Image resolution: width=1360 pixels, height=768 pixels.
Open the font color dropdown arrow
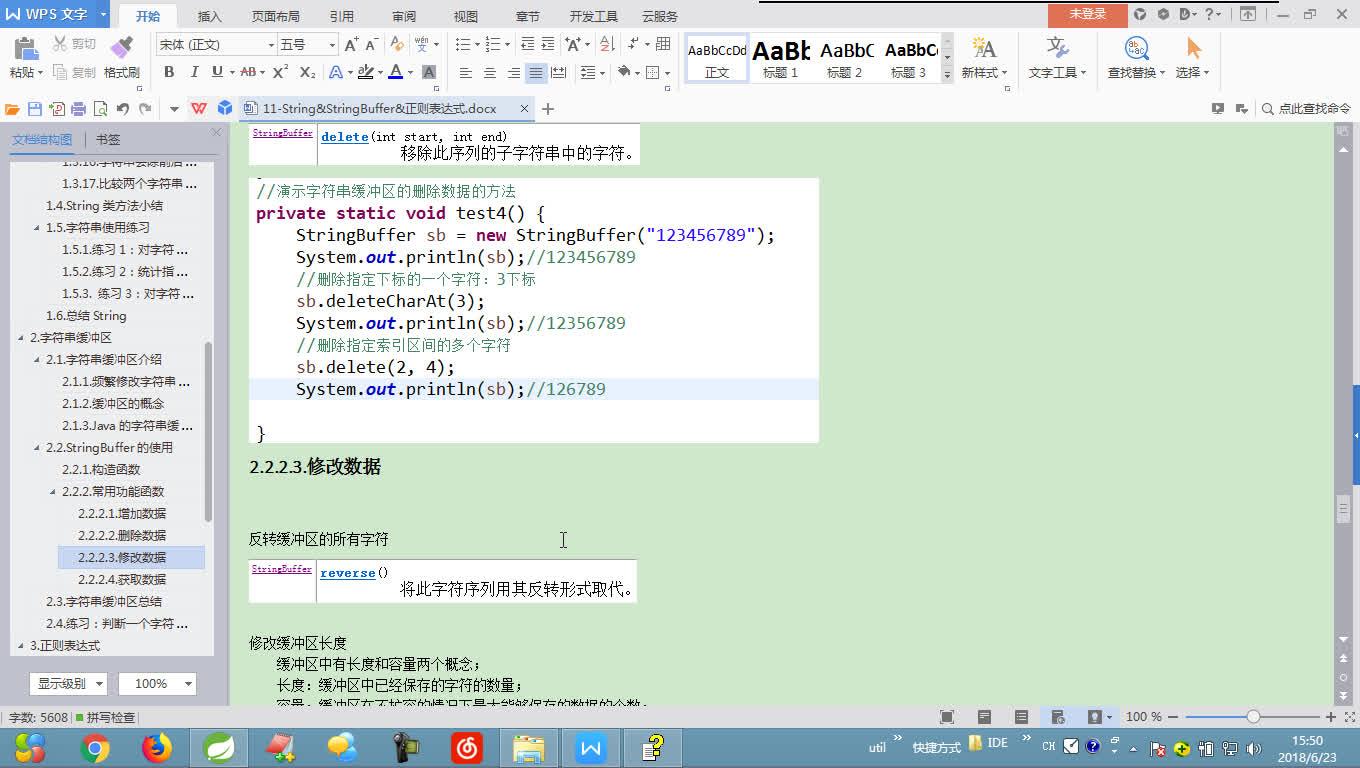[411, 72]
